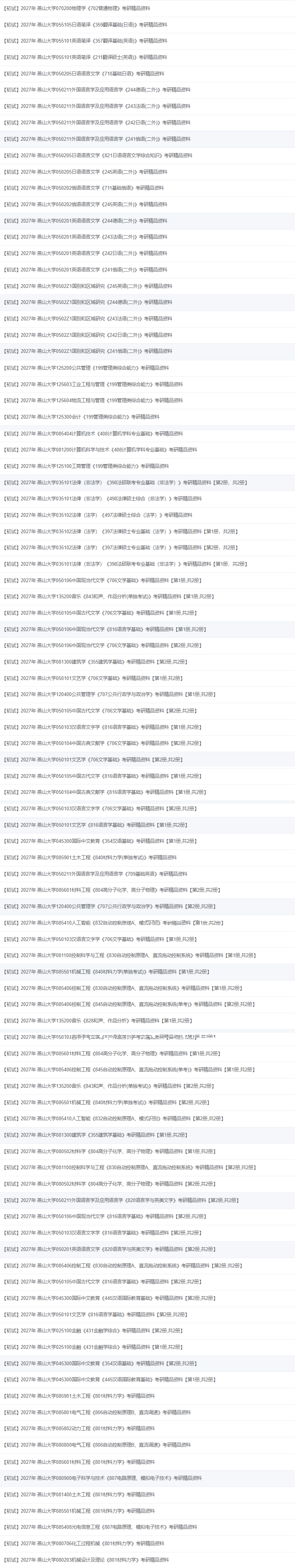Viewport: 295px width, 1568px height.
Task: Open the 070200物理学《702普通物理》 link
Action: pos(77,9)
